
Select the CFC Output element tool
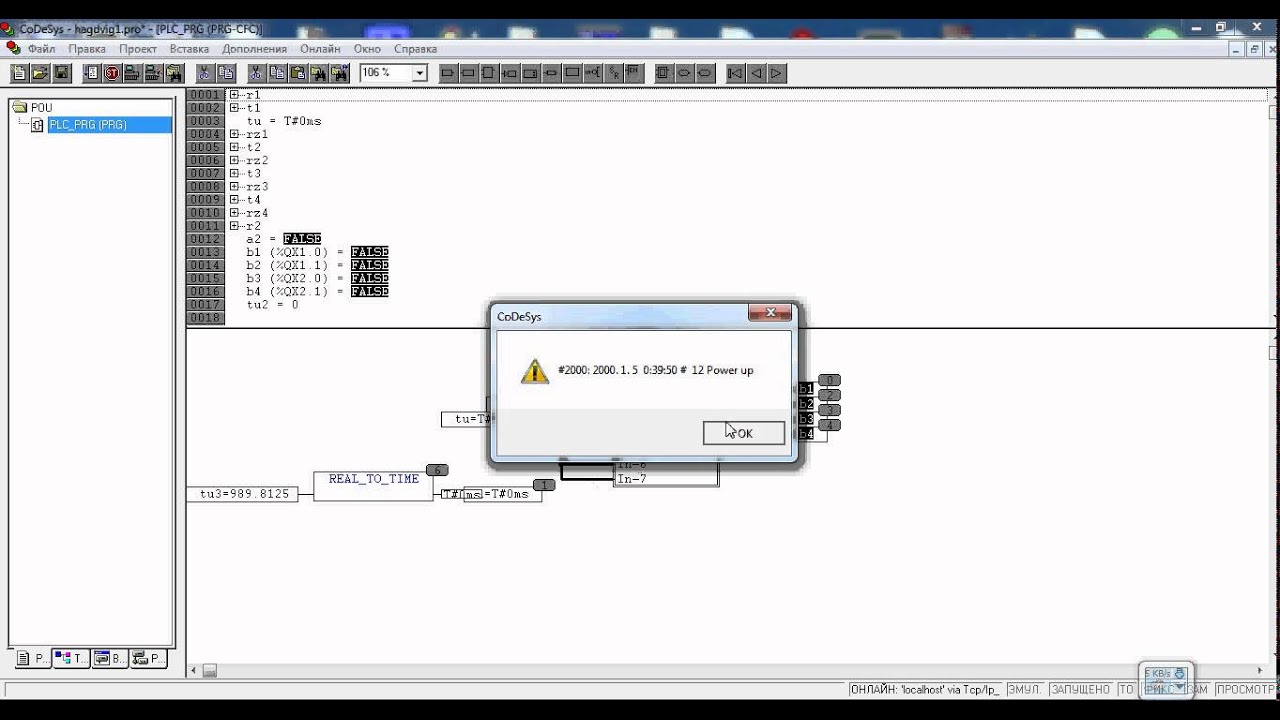468,73
